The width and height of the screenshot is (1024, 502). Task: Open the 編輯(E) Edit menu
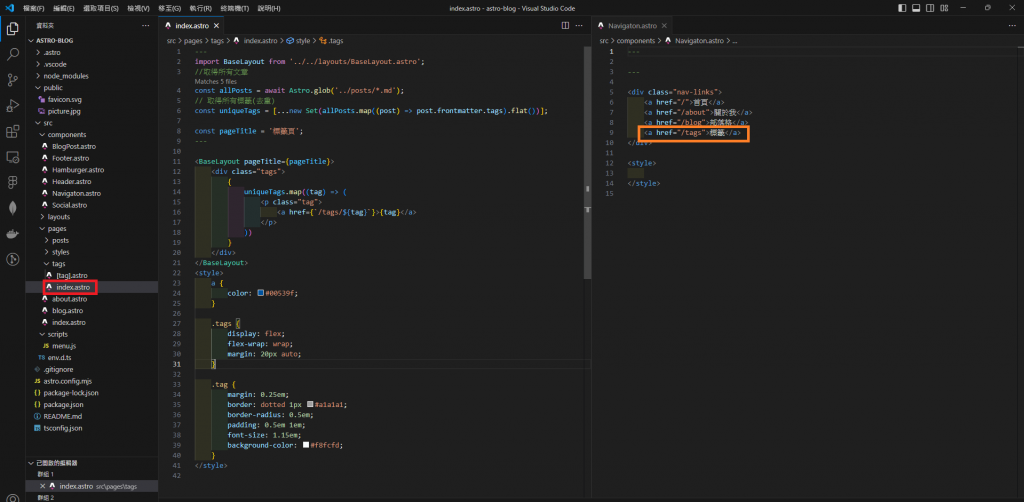(x=64, y=8)
